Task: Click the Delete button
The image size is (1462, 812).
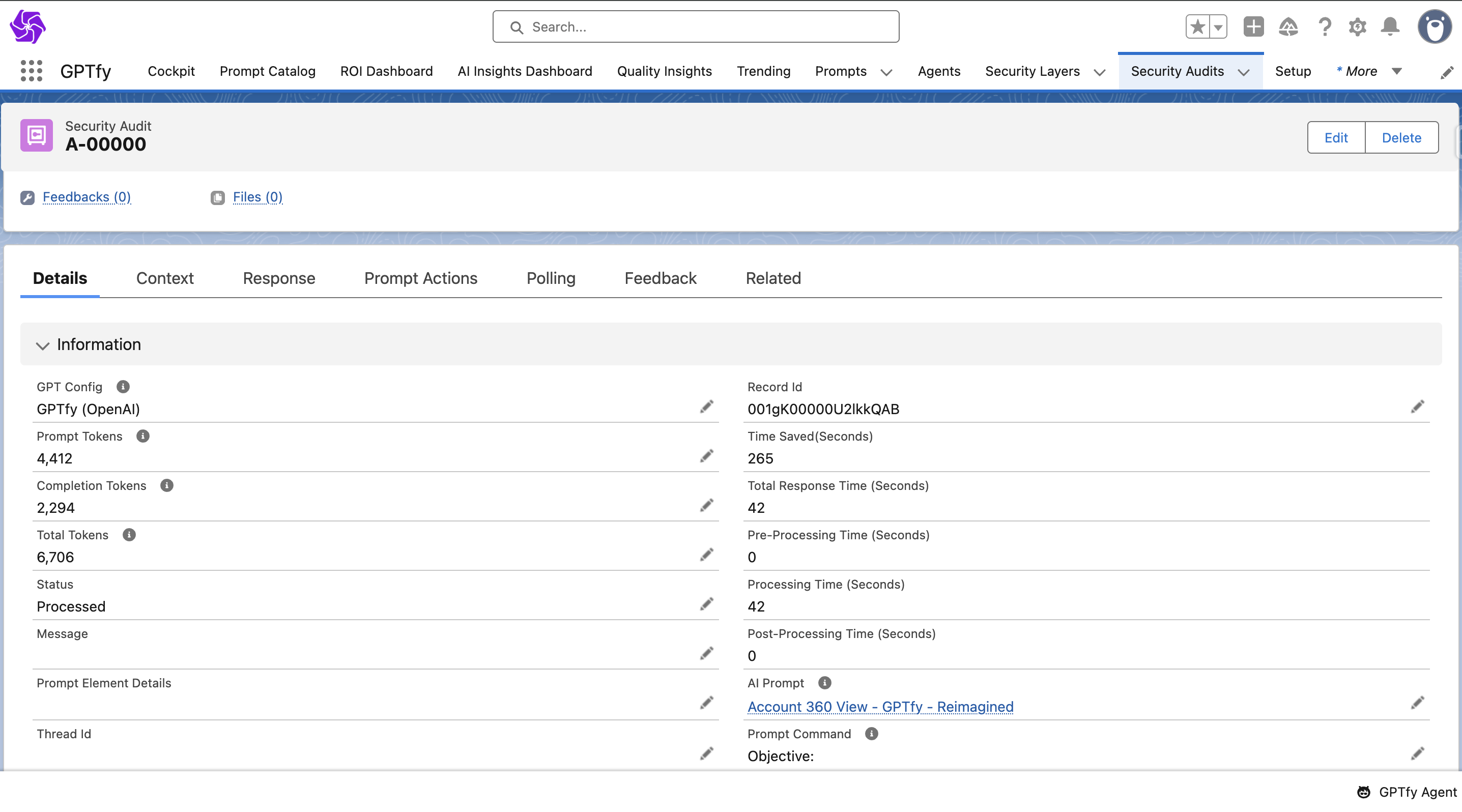Action: click(x=1401, y=137)
